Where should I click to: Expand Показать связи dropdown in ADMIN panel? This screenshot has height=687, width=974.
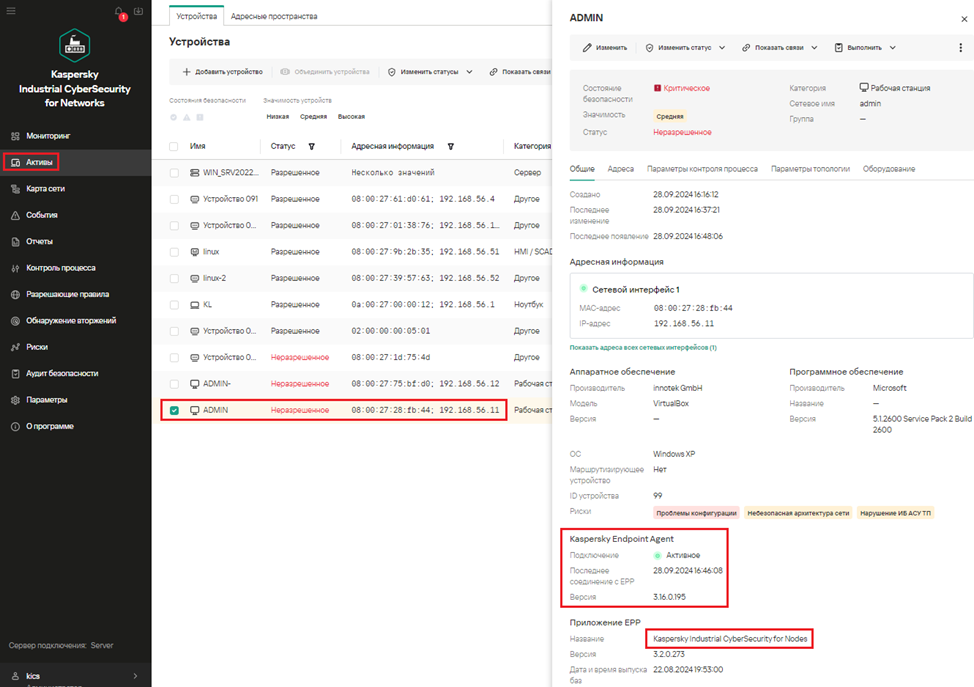coord(814,48)
